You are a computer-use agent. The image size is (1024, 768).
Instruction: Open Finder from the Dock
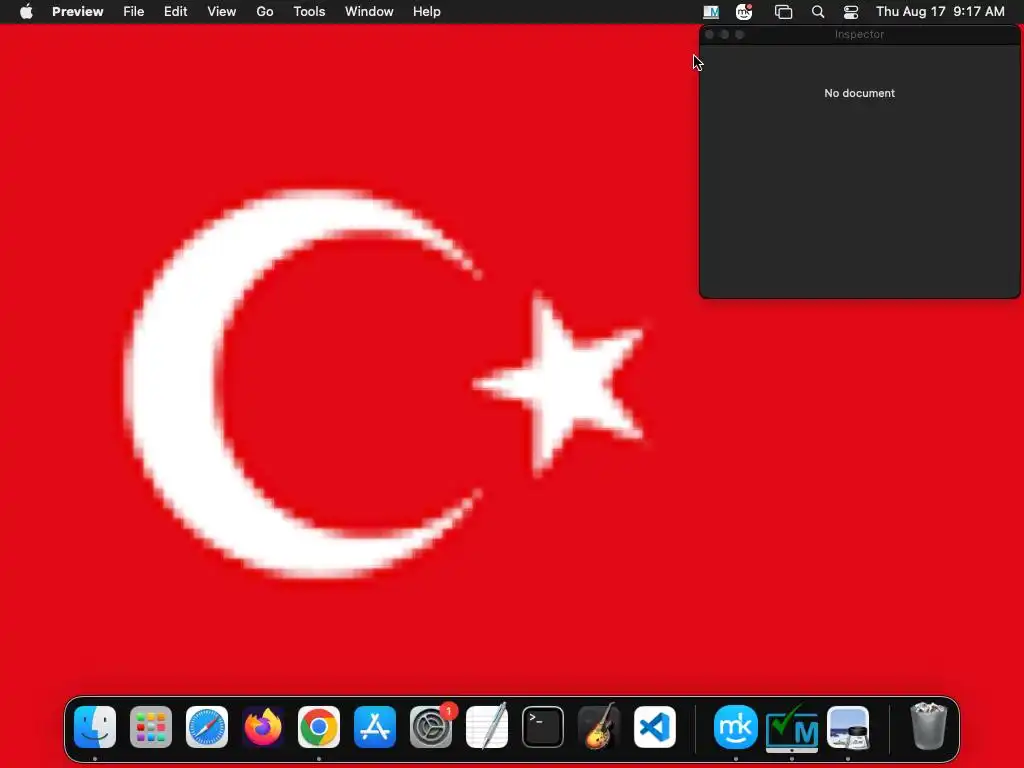[x=95, y=727]
